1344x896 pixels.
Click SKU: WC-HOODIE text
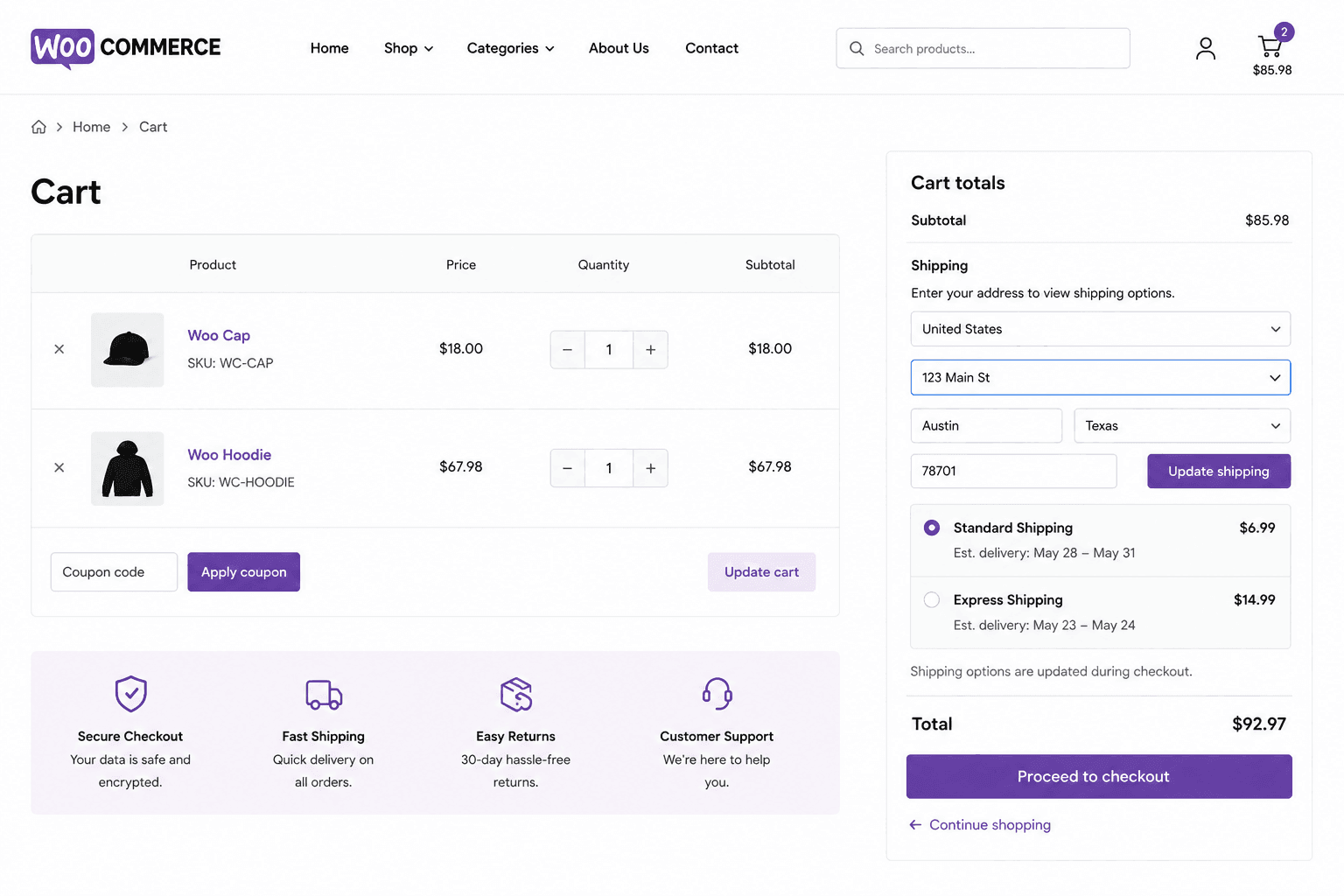click(x=241, y=482)
